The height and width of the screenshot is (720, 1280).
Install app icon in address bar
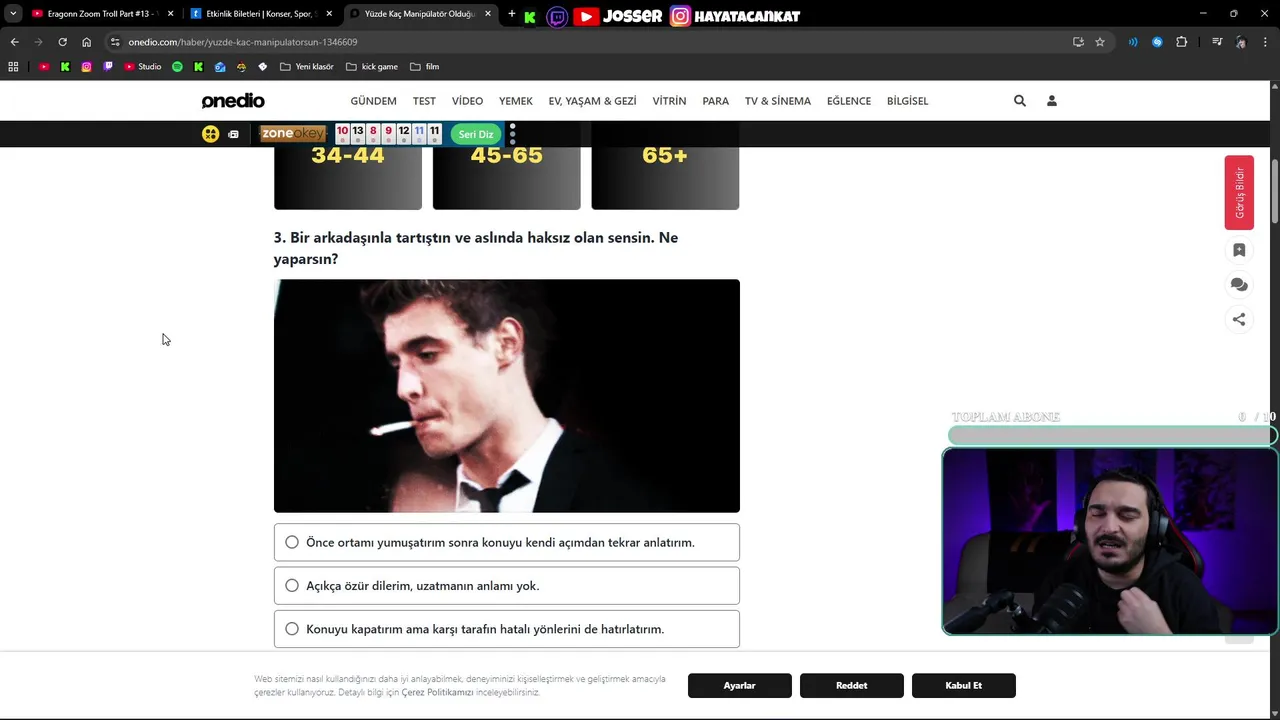pyautogui.click(x=1078, y=42)
